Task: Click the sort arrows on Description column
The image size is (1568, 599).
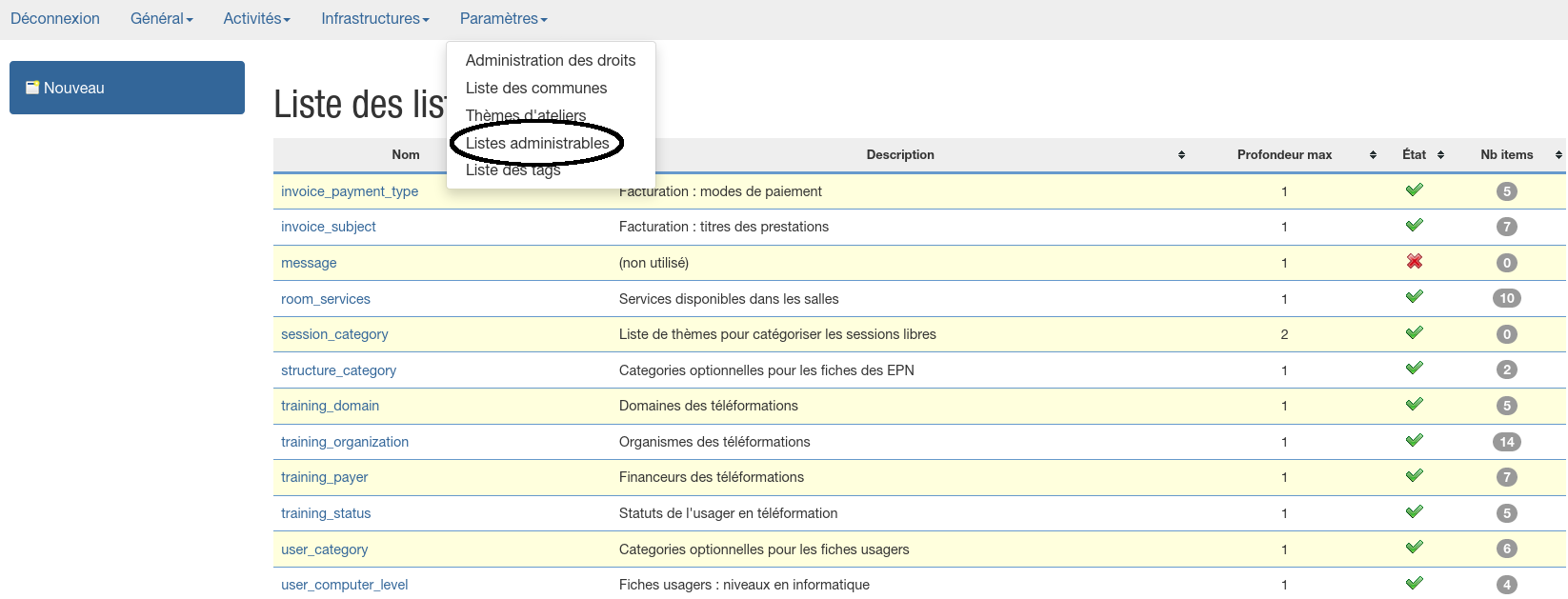Action: [1181, 155]
